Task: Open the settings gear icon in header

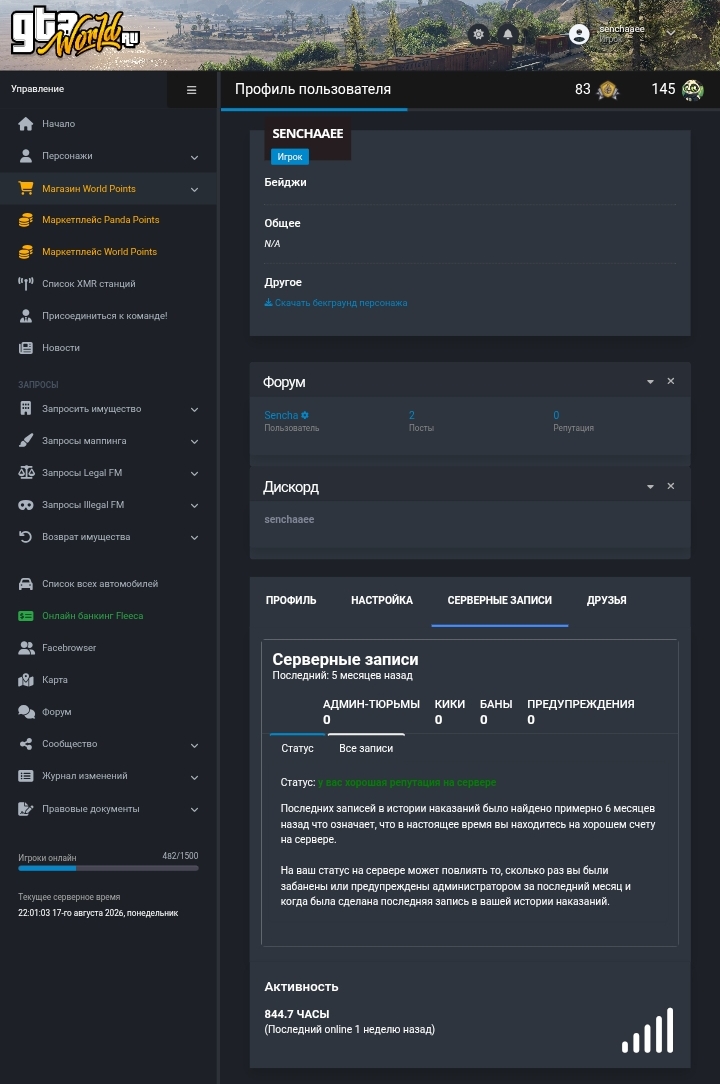Action: pos(478,34)
